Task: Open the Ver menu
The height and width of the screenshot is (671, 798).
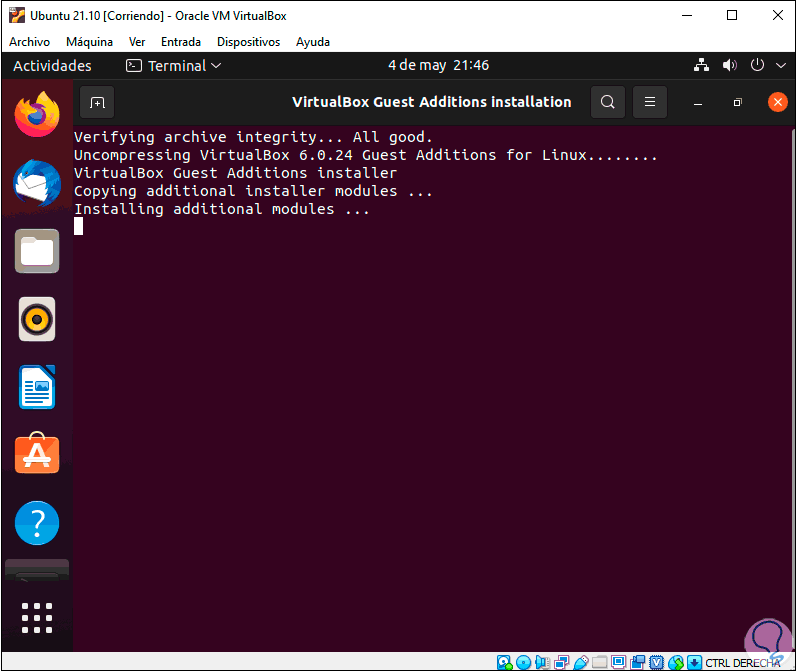Action: point(137,42)
